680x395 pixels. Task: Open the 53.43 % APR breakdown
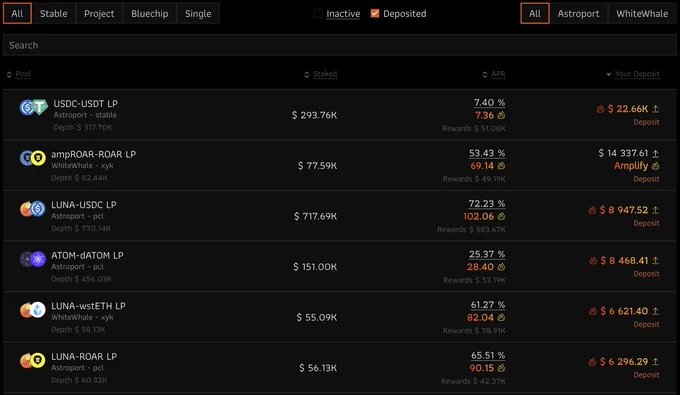(487, 153)
